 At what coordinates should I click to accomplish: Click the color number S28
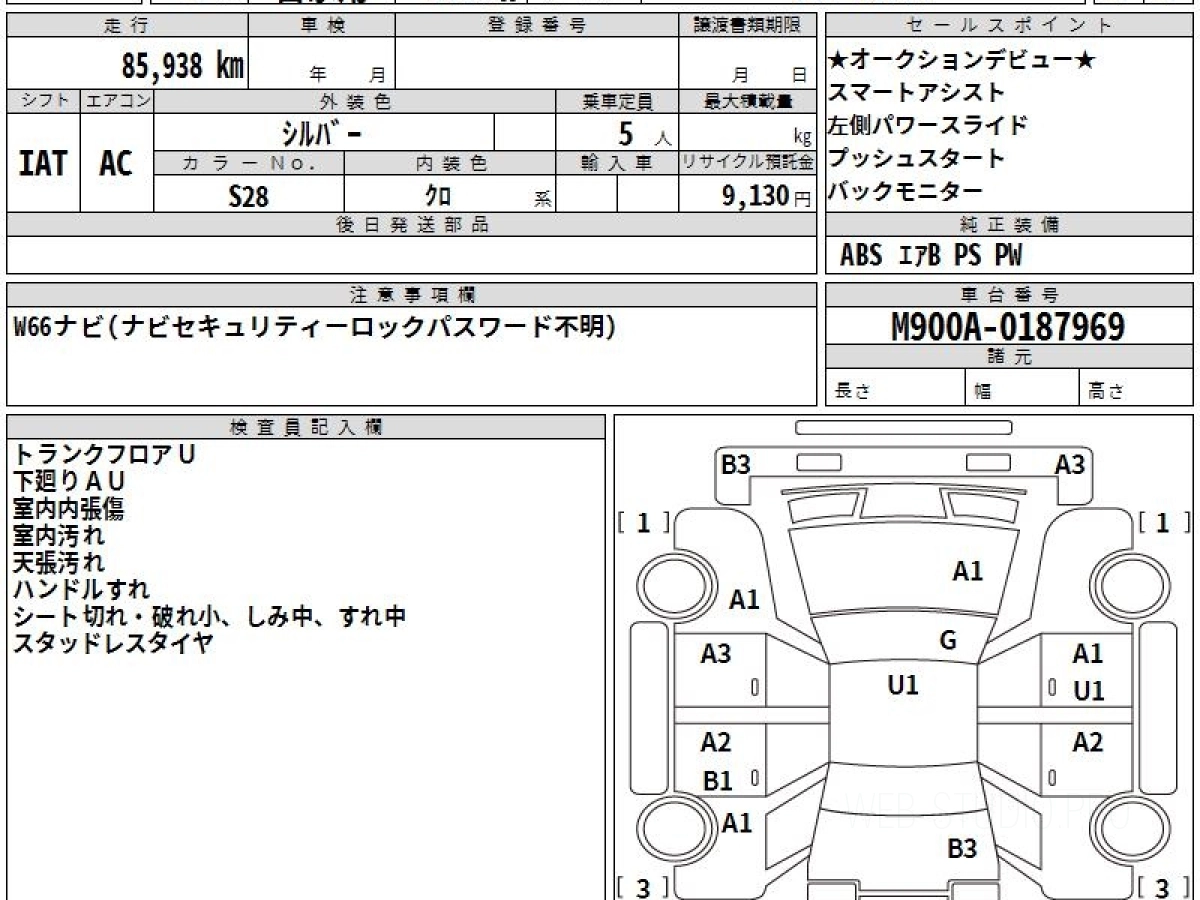coord(248,196)
